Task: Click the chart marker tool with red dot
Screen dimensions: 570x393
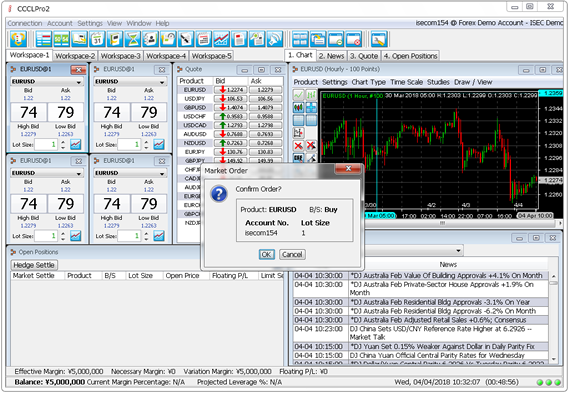Action: point(298,133)
